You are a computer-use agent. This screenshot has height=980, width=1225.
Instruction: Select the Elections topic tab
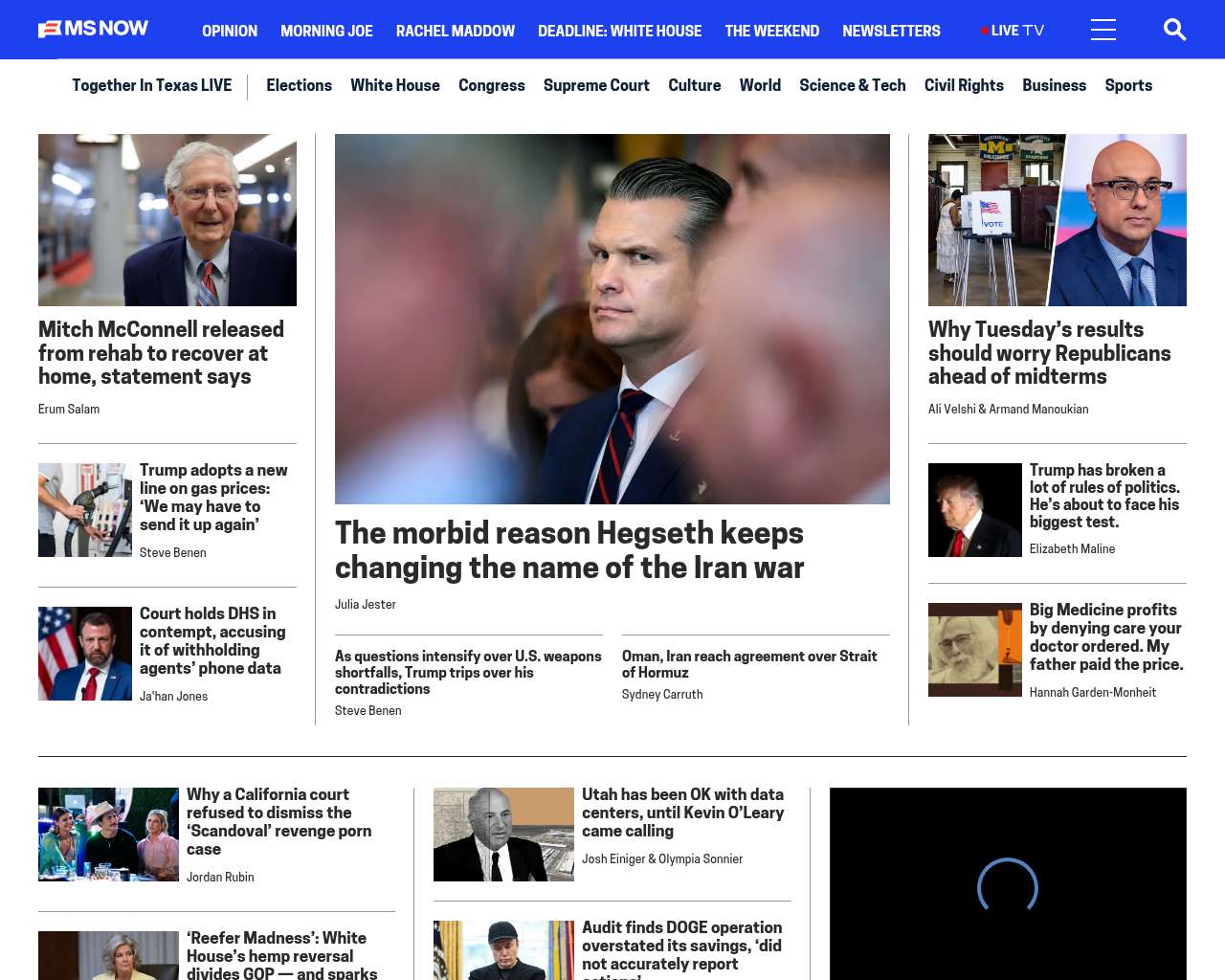[x=299, y=85]
